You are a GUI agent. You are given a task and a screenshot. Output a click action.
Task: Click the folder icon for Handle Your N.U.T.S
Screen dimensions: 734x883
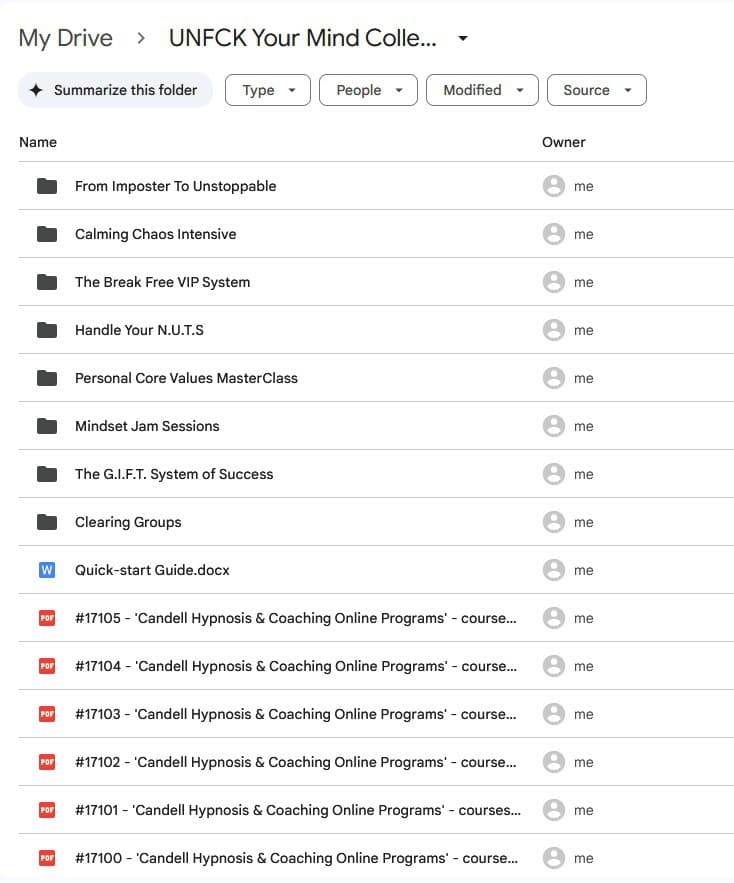[47, 330]
